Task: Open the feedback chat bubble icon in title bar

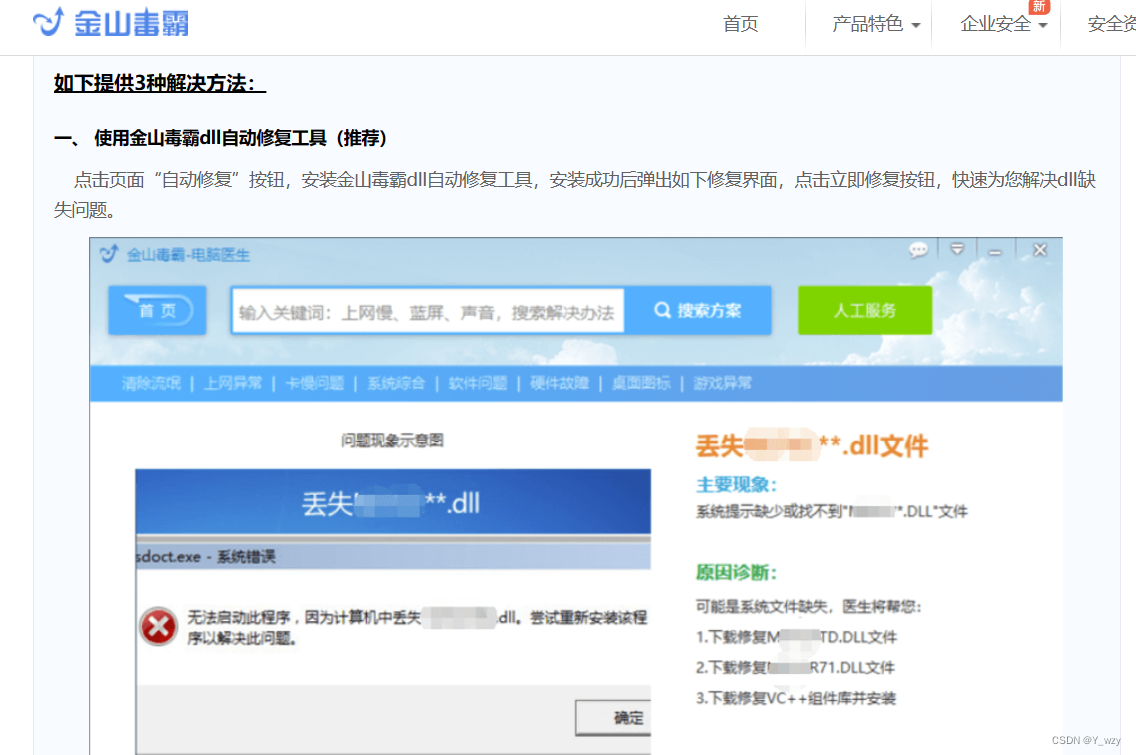Action: [x=918, y=250]
